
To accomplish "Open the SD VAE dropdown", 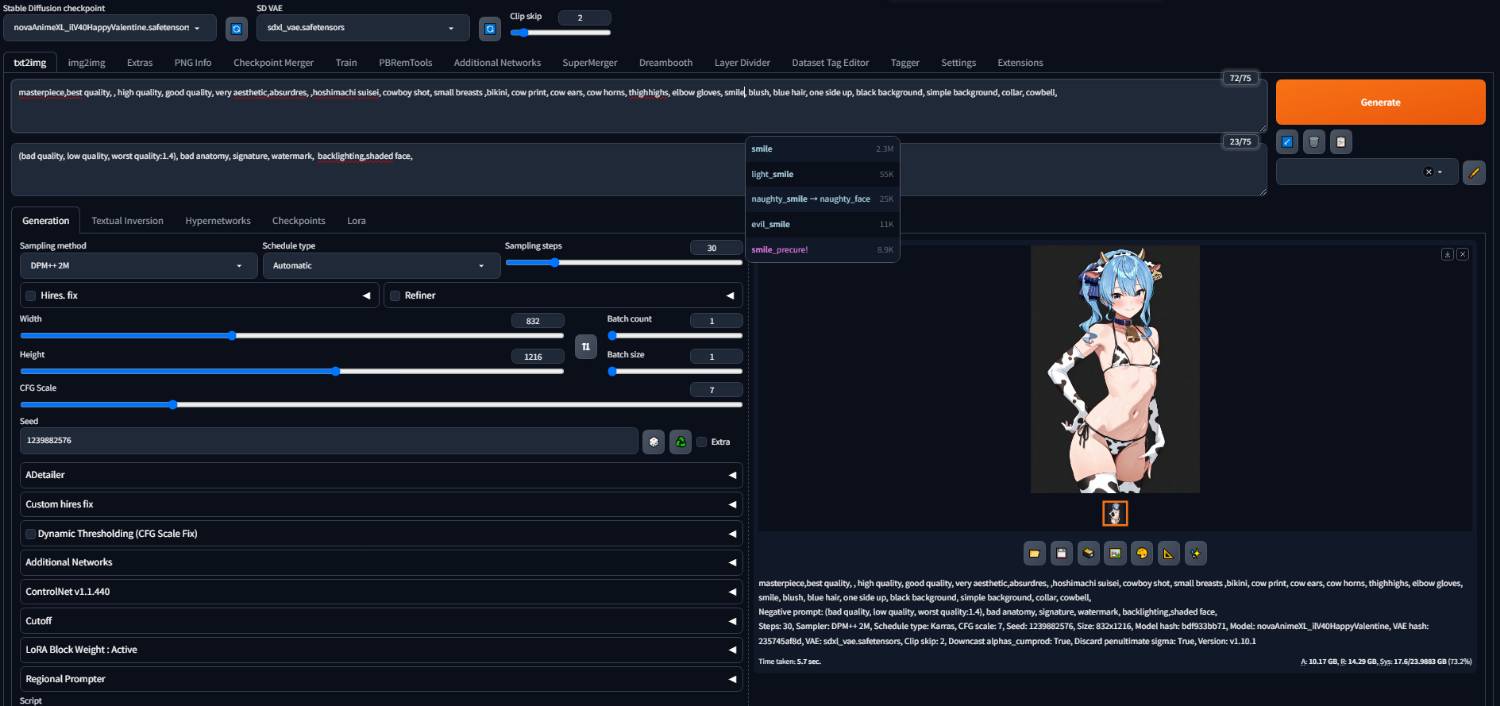I will (x=361, y=29).
